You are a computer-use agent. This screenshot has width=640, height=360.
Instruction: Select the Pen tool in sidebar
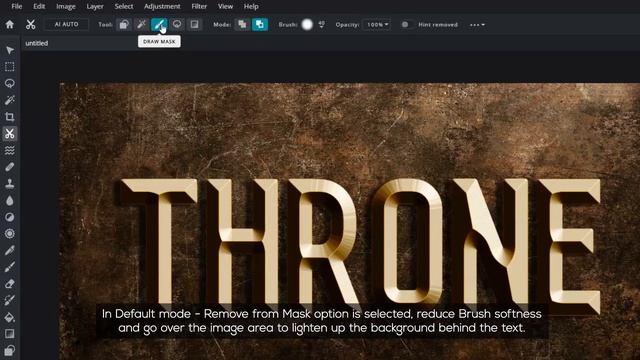pos(10,250)
